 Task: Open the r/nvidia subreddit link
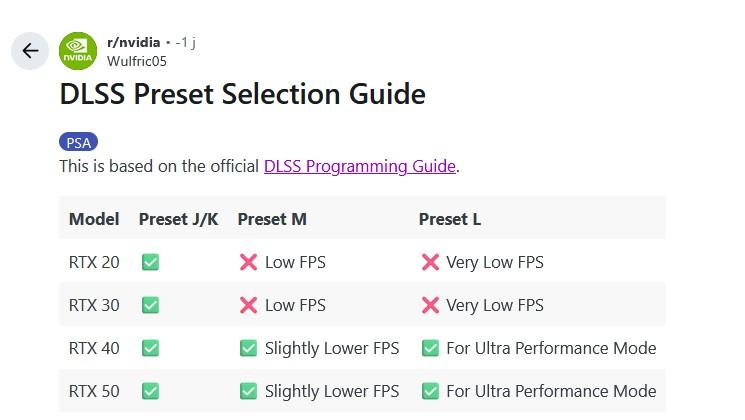click(133, 42)
